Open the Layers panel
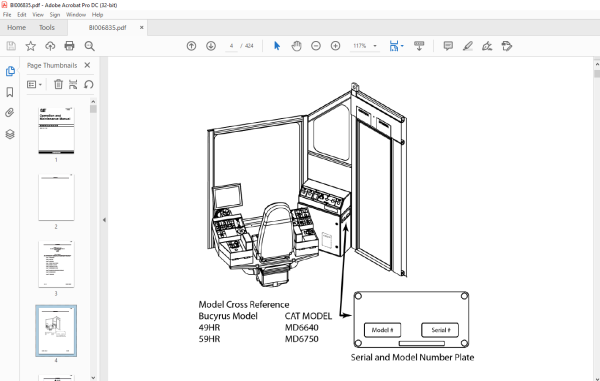600x381 pixels. pyautogui.click(x=10, y=134)
